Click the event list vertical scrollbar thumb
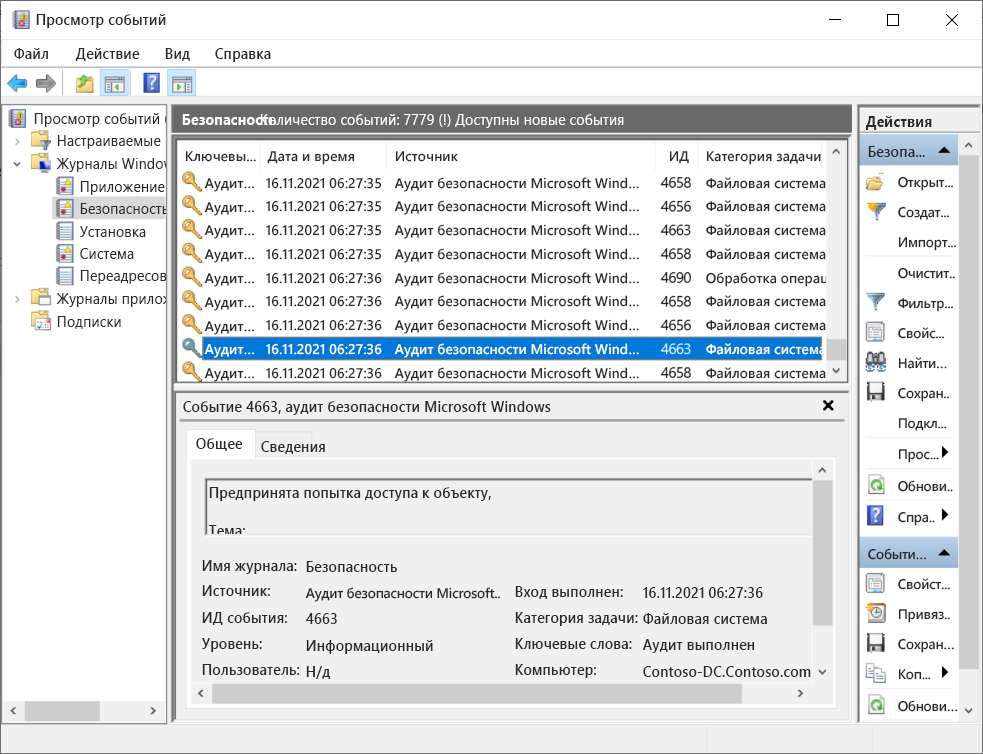Screen dimensions: 983x754 (x=836, y=349)
